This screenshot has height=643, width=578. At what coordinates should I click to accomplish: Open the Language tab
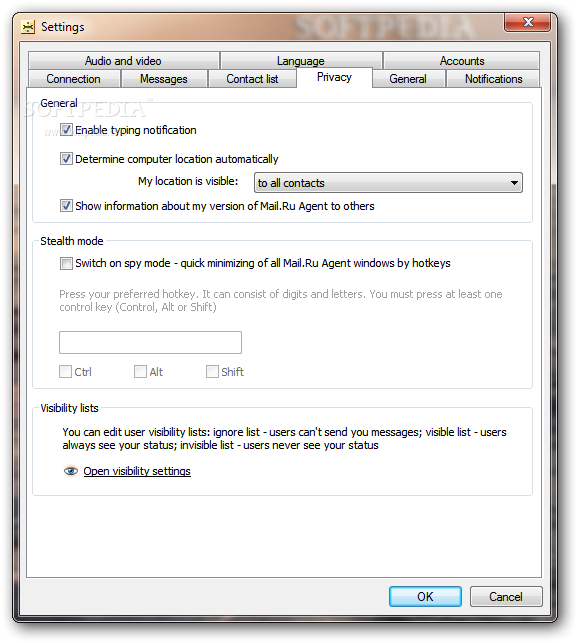click(301, 61)
